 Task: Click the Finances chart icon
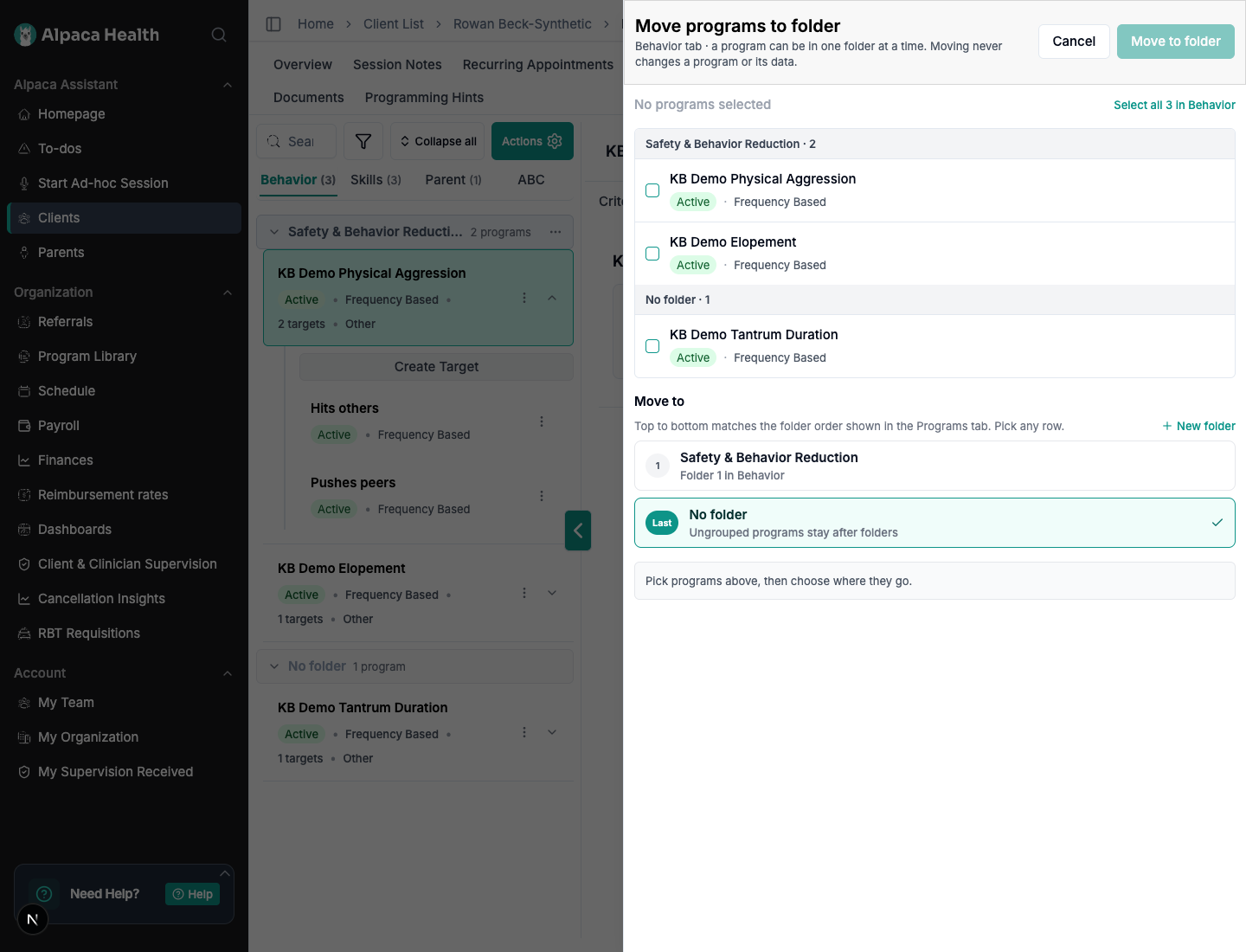(24, 460)
